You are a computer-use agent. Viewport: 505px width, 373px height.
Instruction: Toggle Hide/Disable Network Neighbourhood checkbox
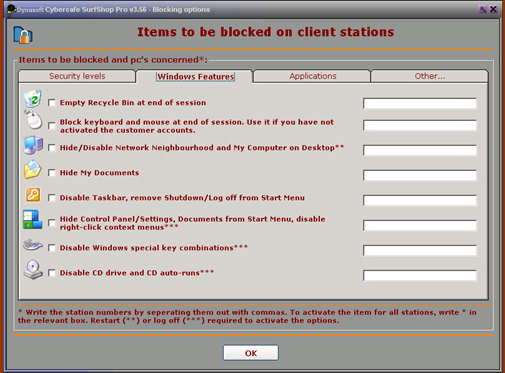click(52, 148)
